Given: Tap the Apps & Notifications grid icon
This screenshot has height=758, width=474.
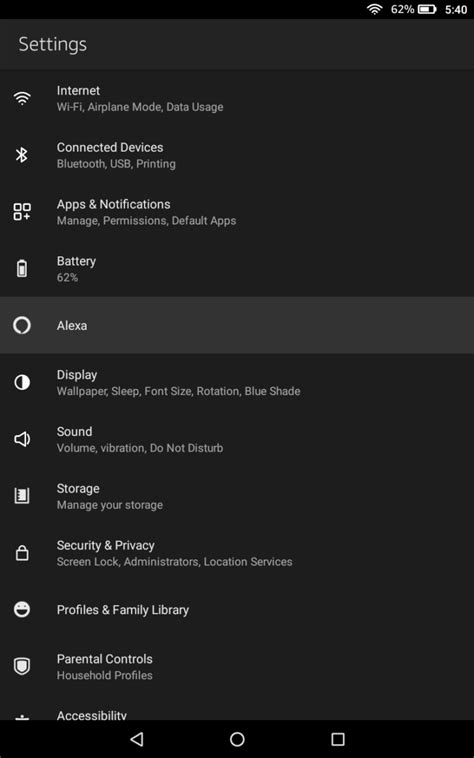Looking at the screenshot, I should (22, 212).
